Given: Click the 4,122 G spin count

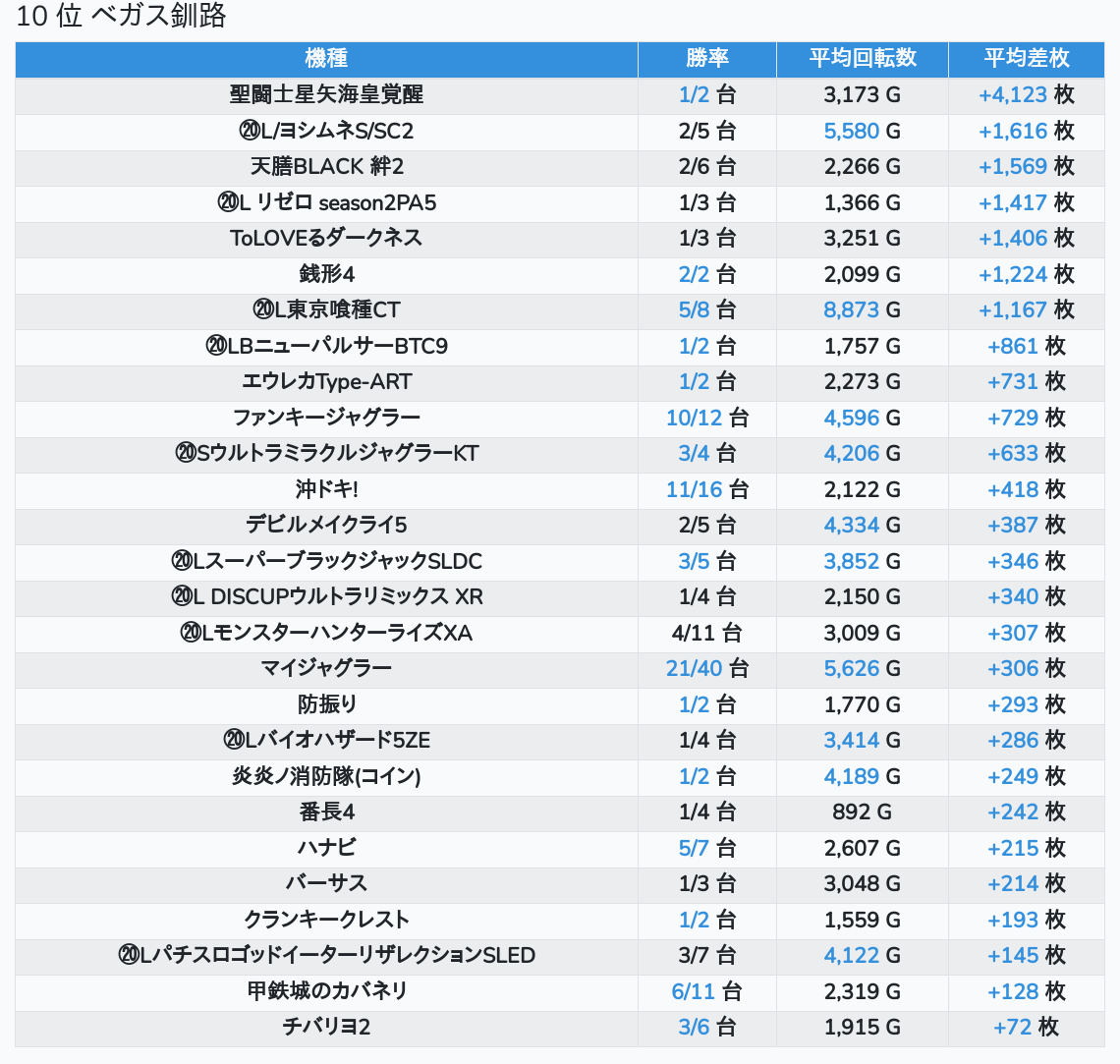Looking at the screenshot, I should pos(863,956).
